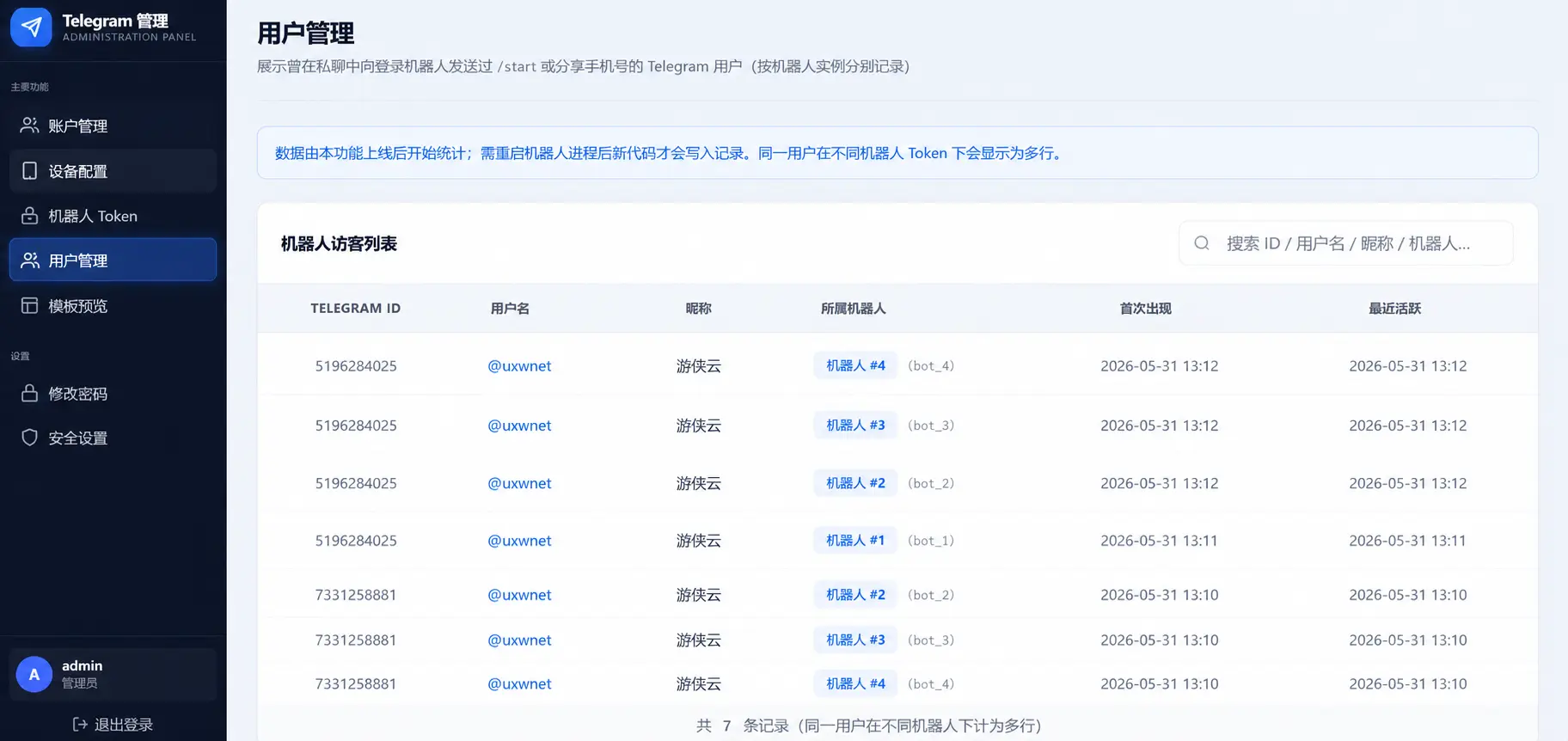Click the 最近活跃 column header
This screenshot has height=741, width=1568.
pyautogui.click(x=1394, y=308)
